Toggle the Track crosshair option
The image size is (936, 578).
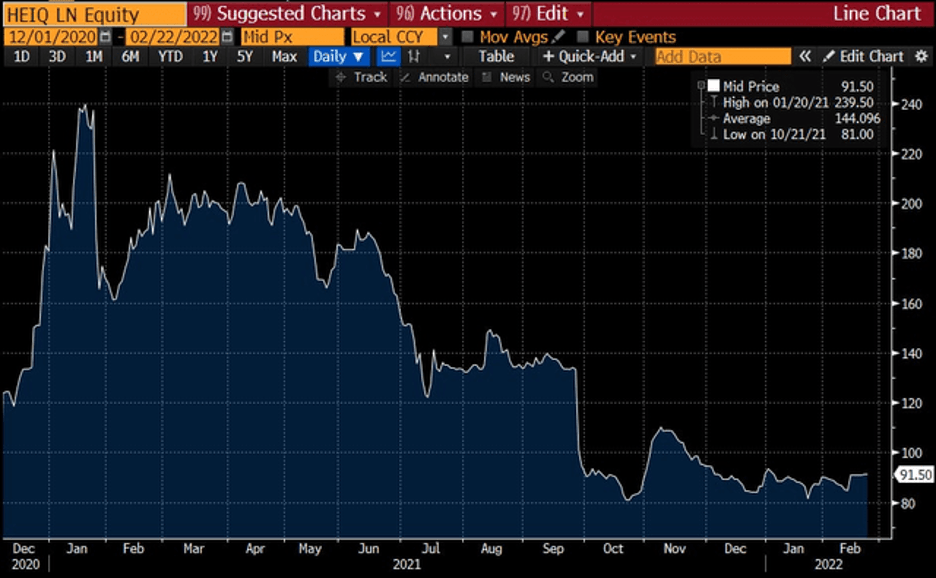361,77
